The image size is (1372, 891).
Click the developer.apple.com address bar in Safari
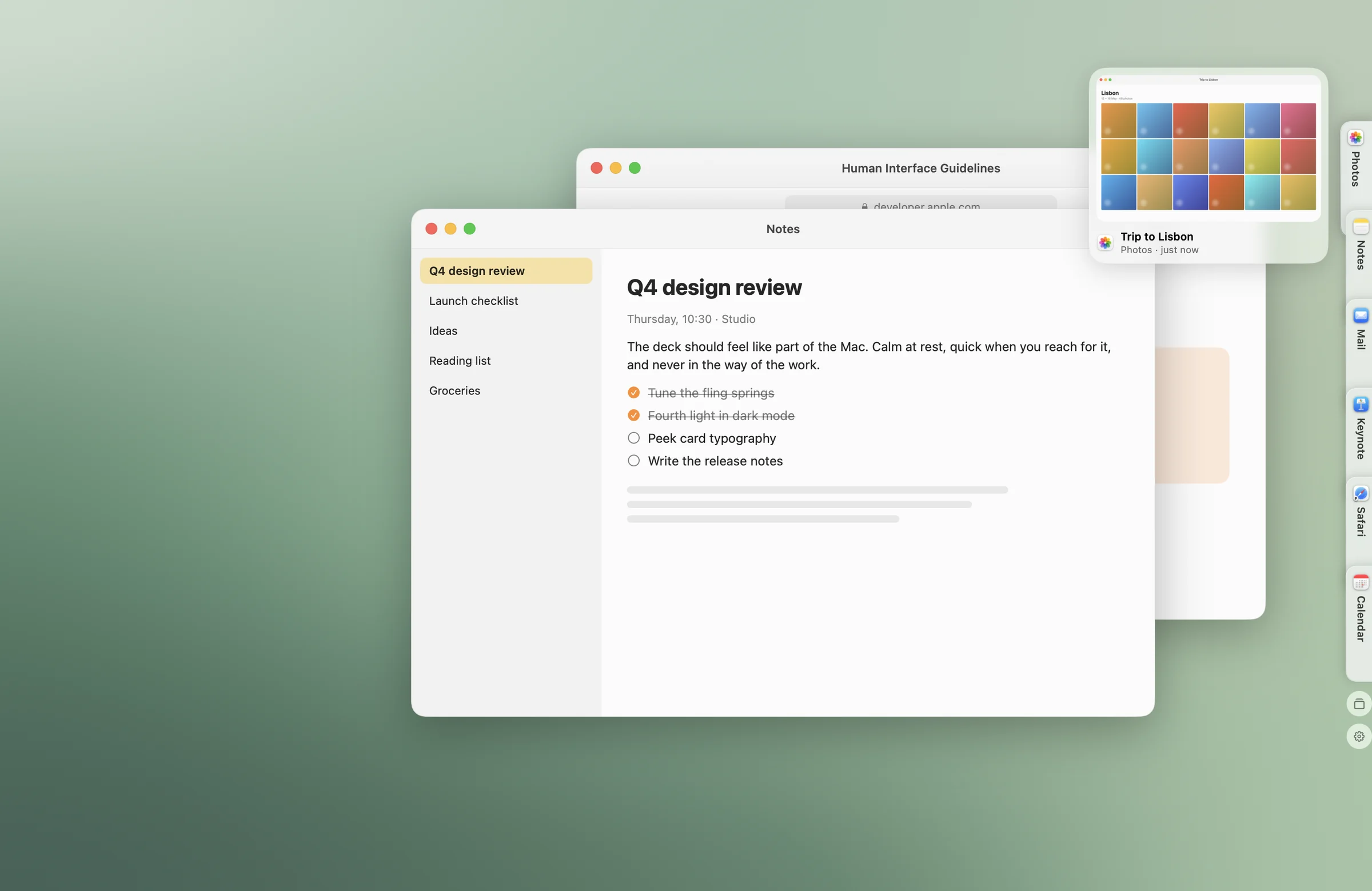[920, 202]
